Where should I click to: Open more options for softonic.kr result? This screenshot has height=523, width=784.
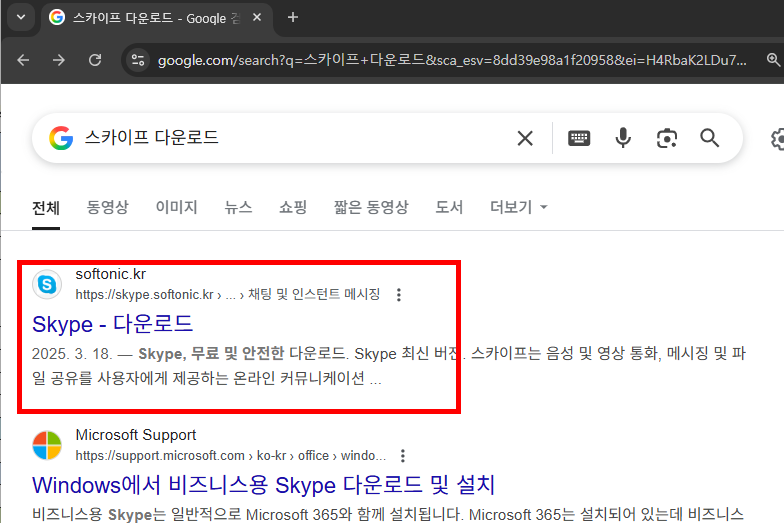[x=398, y=294]
